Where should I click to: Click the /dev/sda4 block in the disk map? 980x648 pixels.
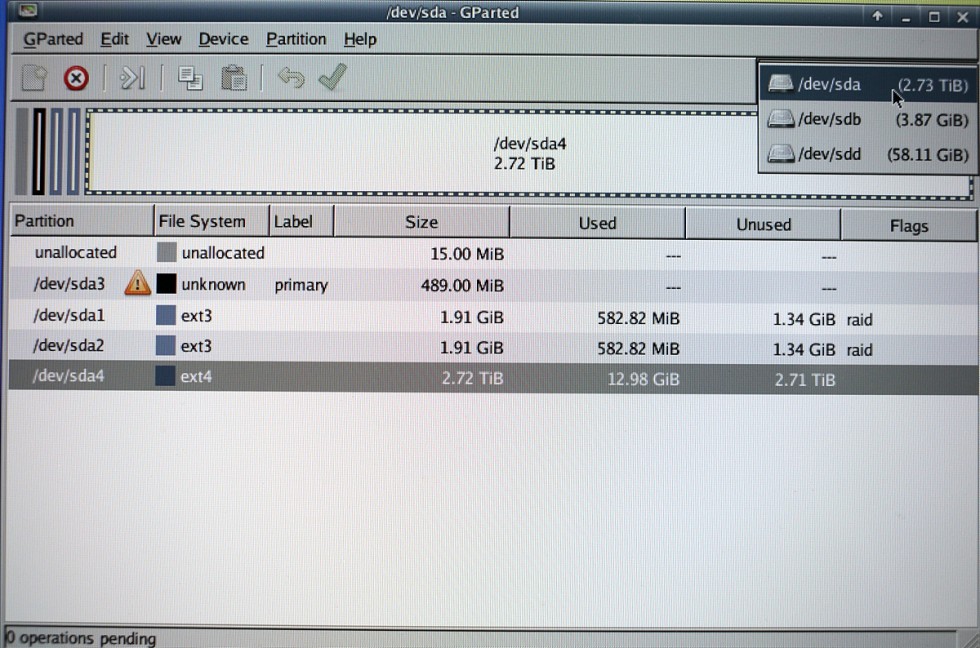coord(528,152)
